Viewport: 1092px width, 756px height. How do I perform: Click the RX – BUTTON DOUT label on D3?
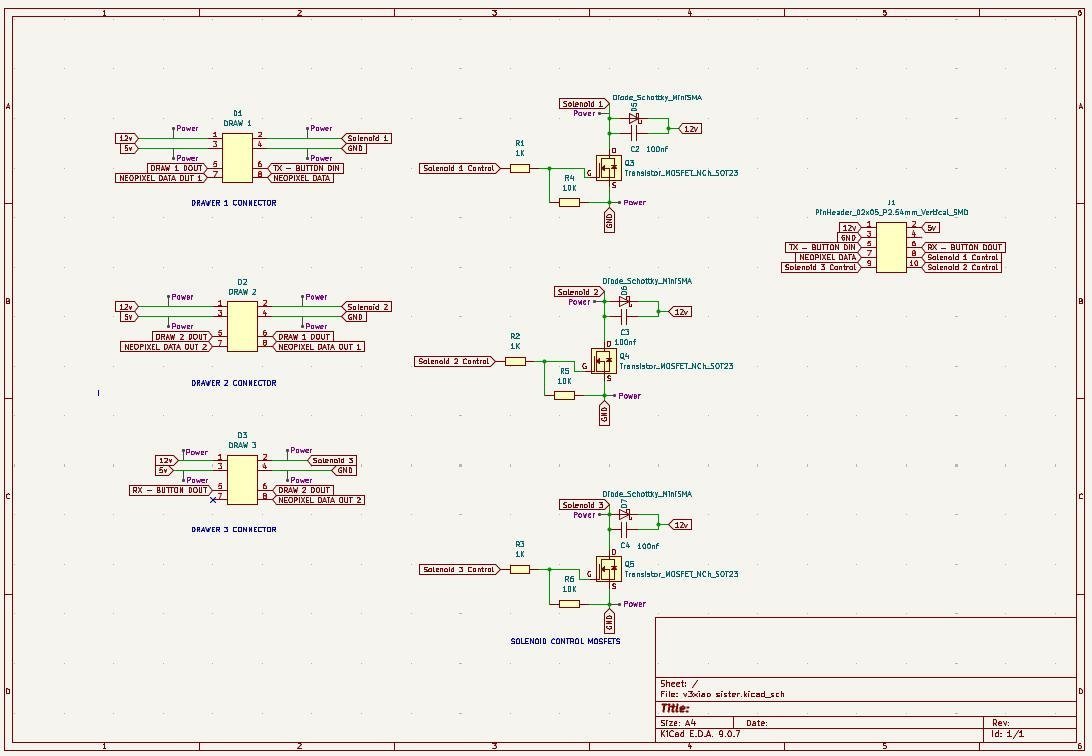click(x=171, y=490)
